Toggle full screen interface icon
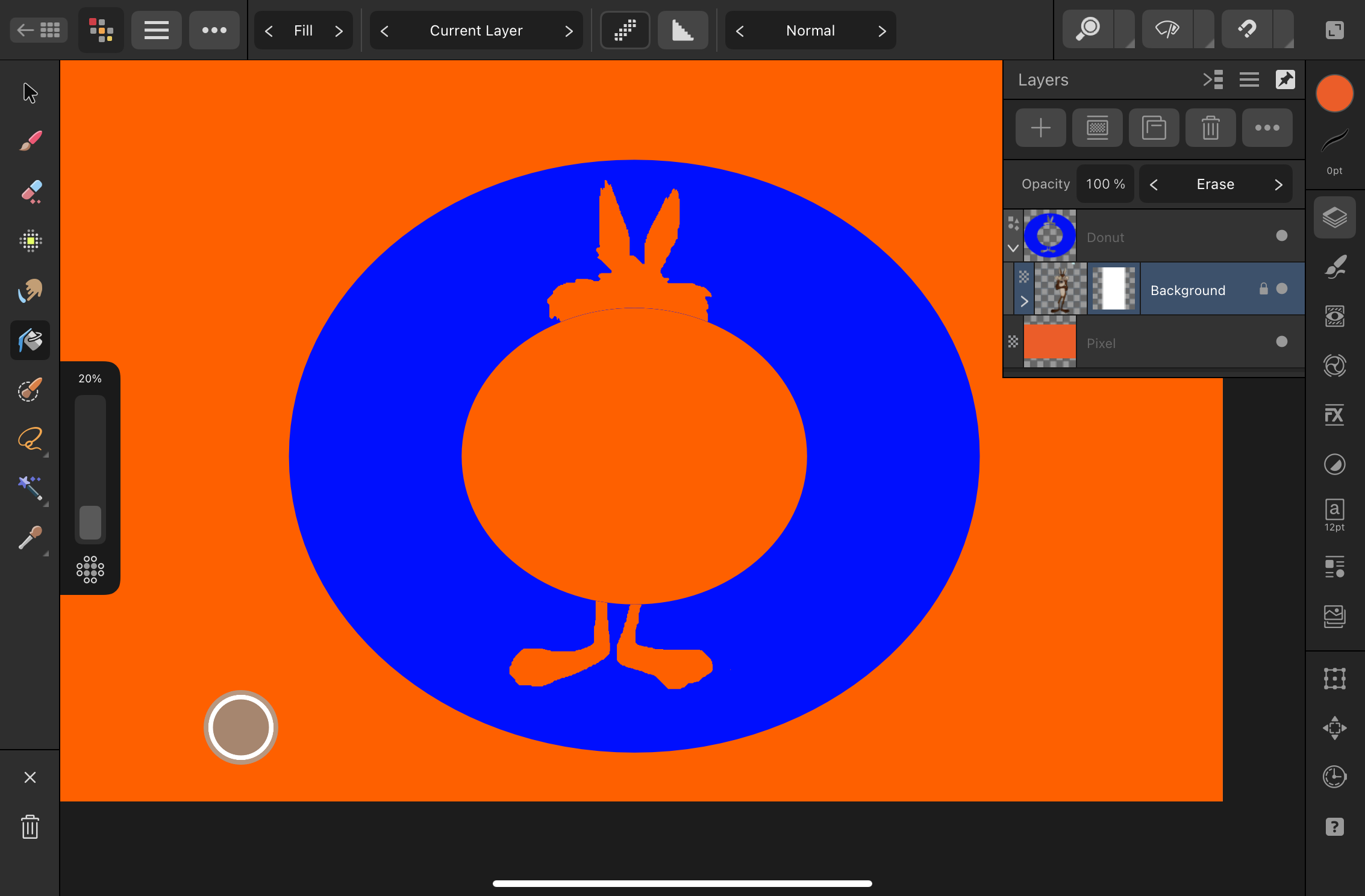Screen dimensions: 1365x896 click(1335, 30)
